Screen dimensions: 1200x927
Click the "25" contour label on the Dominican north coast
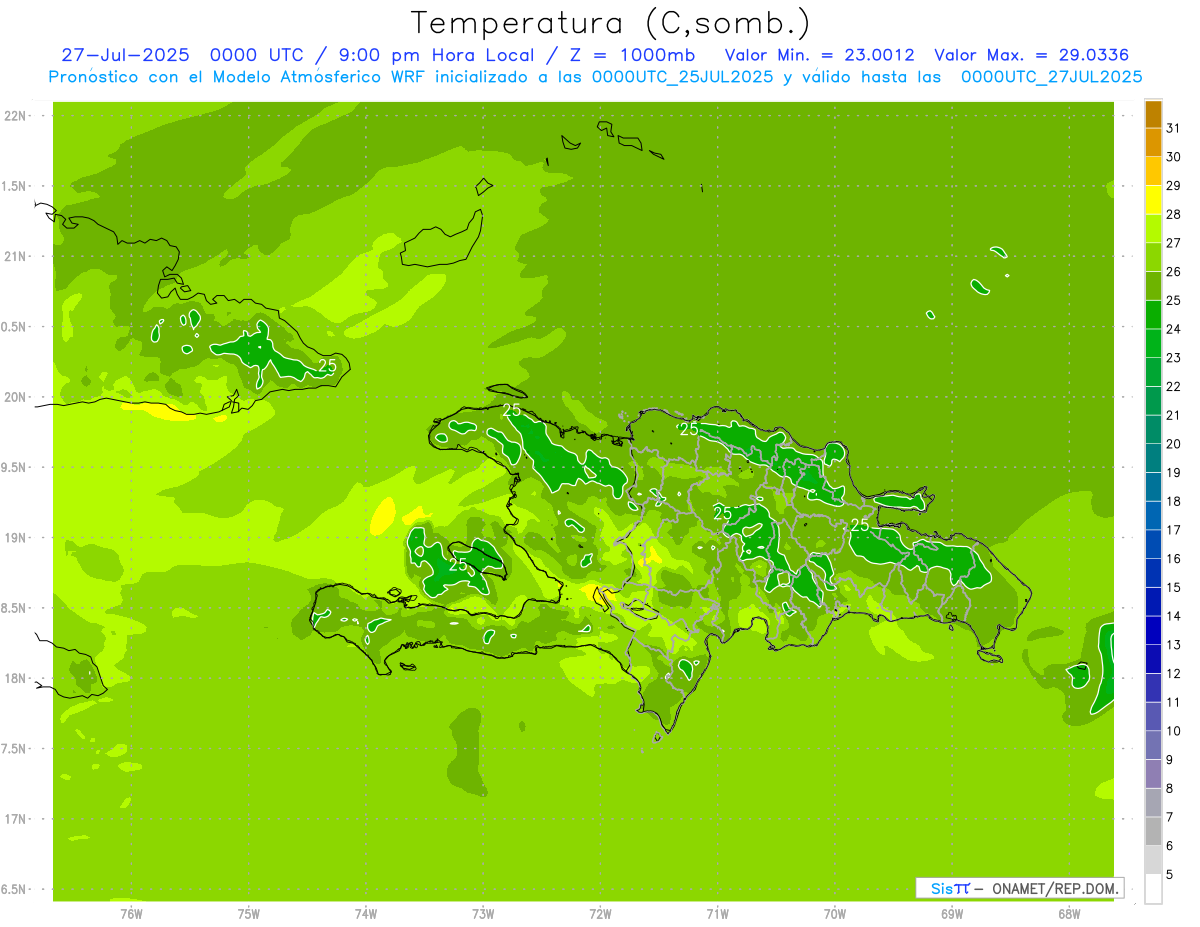tap(688, 428)
